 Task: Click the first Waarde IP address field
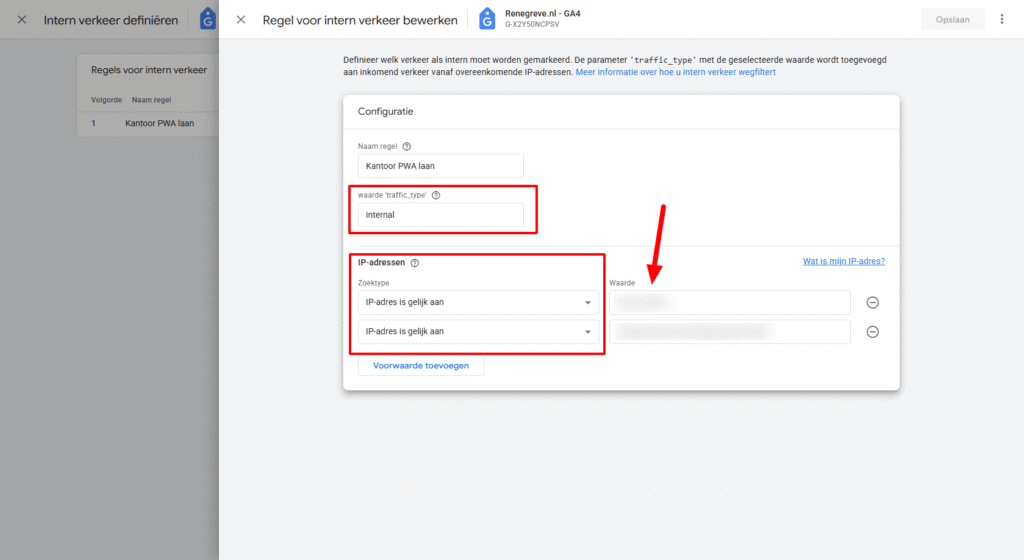coord(730,303)
